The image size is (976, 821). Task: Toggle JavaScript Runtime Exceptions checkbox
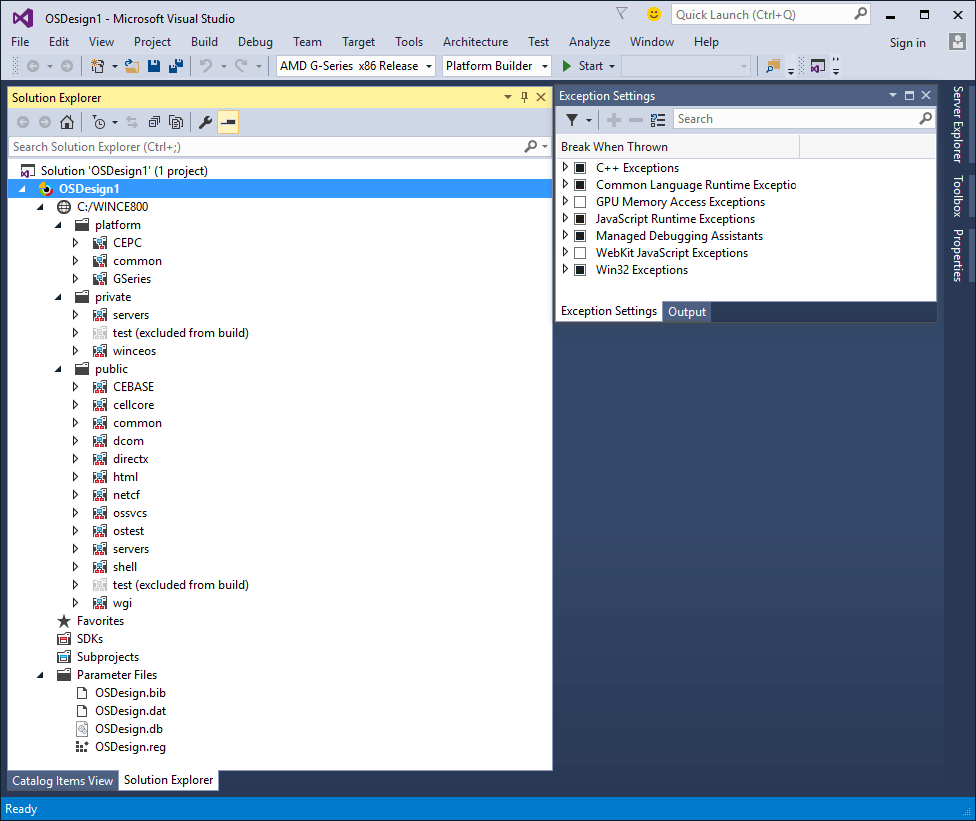(x=580, y=219)
